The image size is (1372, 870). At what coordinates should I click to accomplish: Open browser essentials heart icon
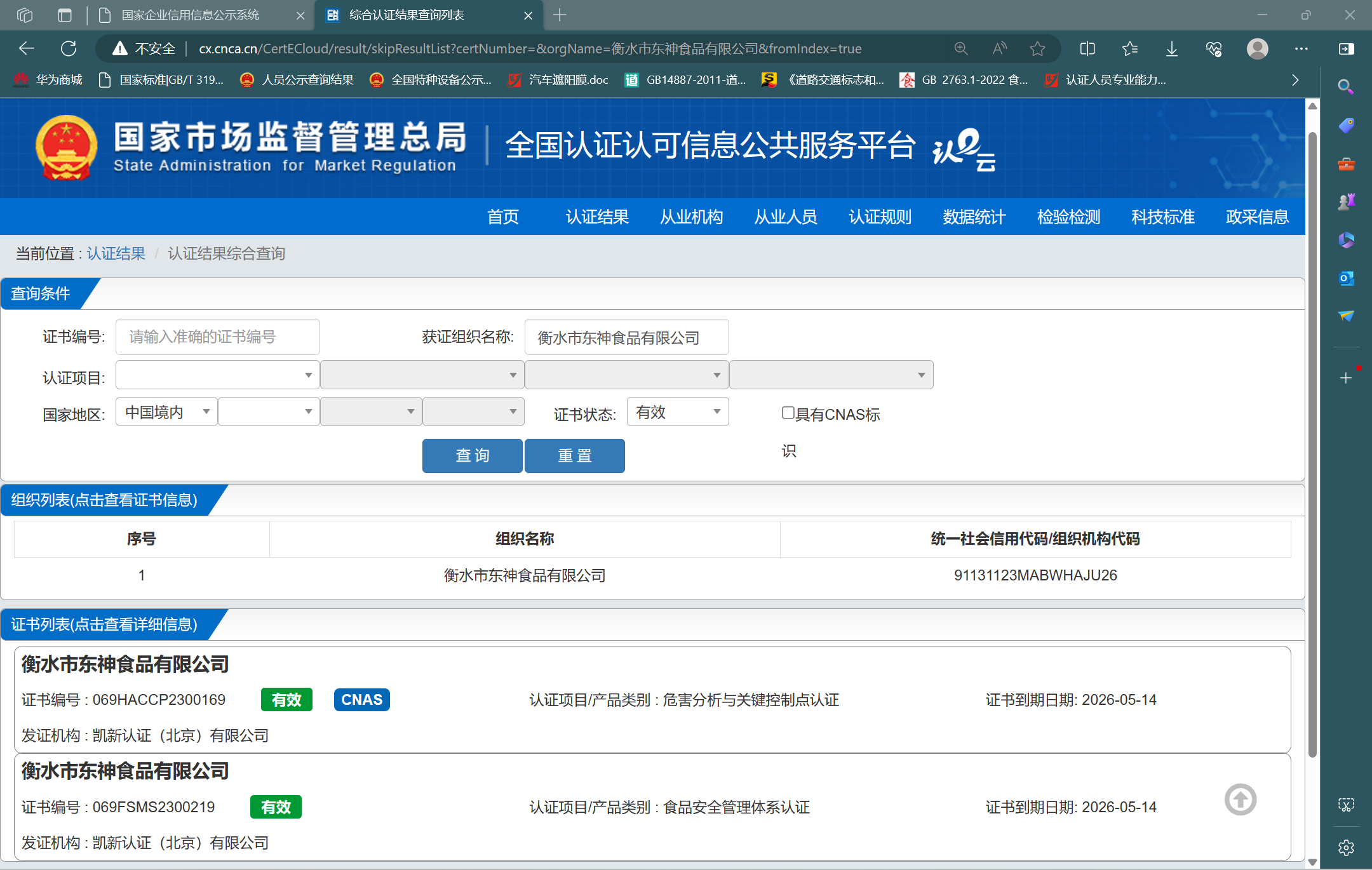1214,49
